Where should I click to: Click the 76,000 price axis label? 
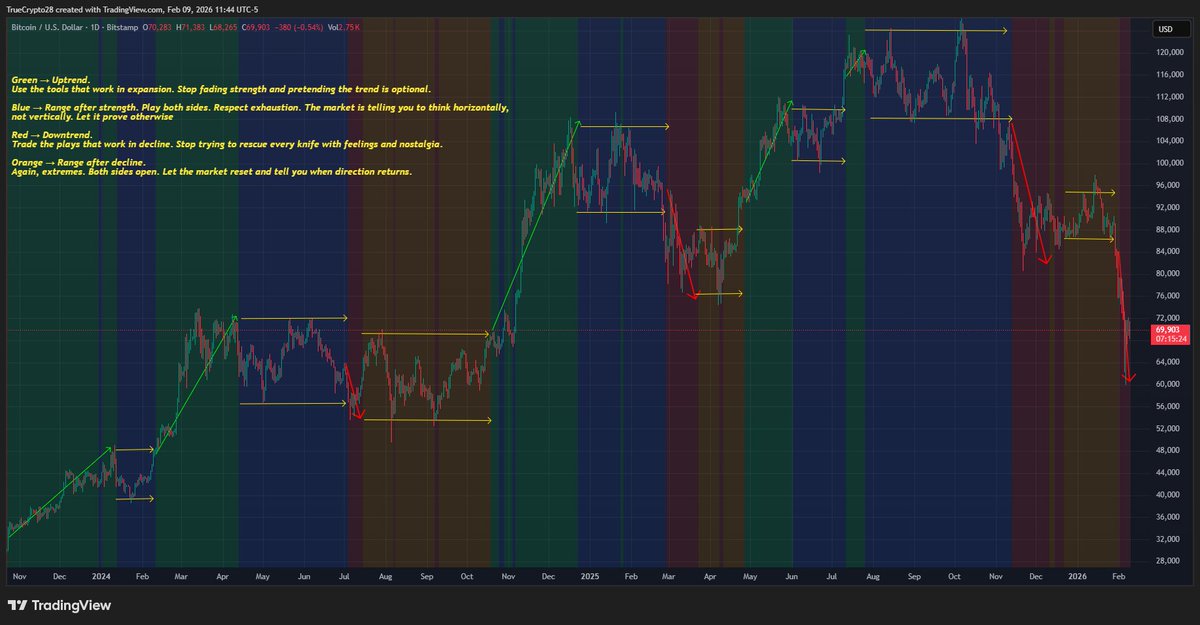pyautogui.click(x=1166, y=296)
